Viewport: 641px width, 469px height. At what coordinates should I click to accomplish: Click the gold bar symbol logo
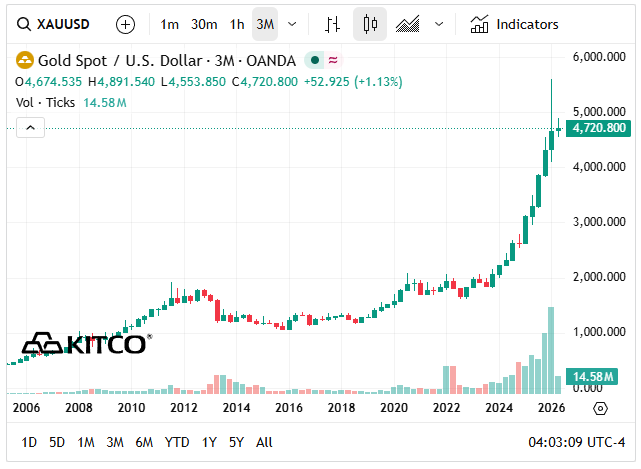(x=25, y=61)
